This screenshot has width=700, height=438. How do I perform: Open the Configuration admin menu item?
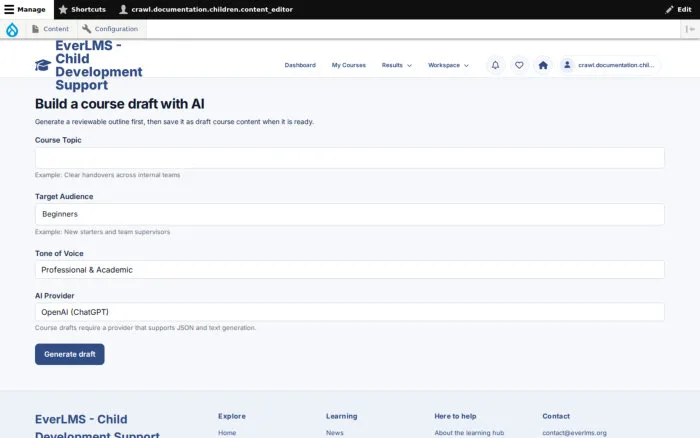point(110,29)
